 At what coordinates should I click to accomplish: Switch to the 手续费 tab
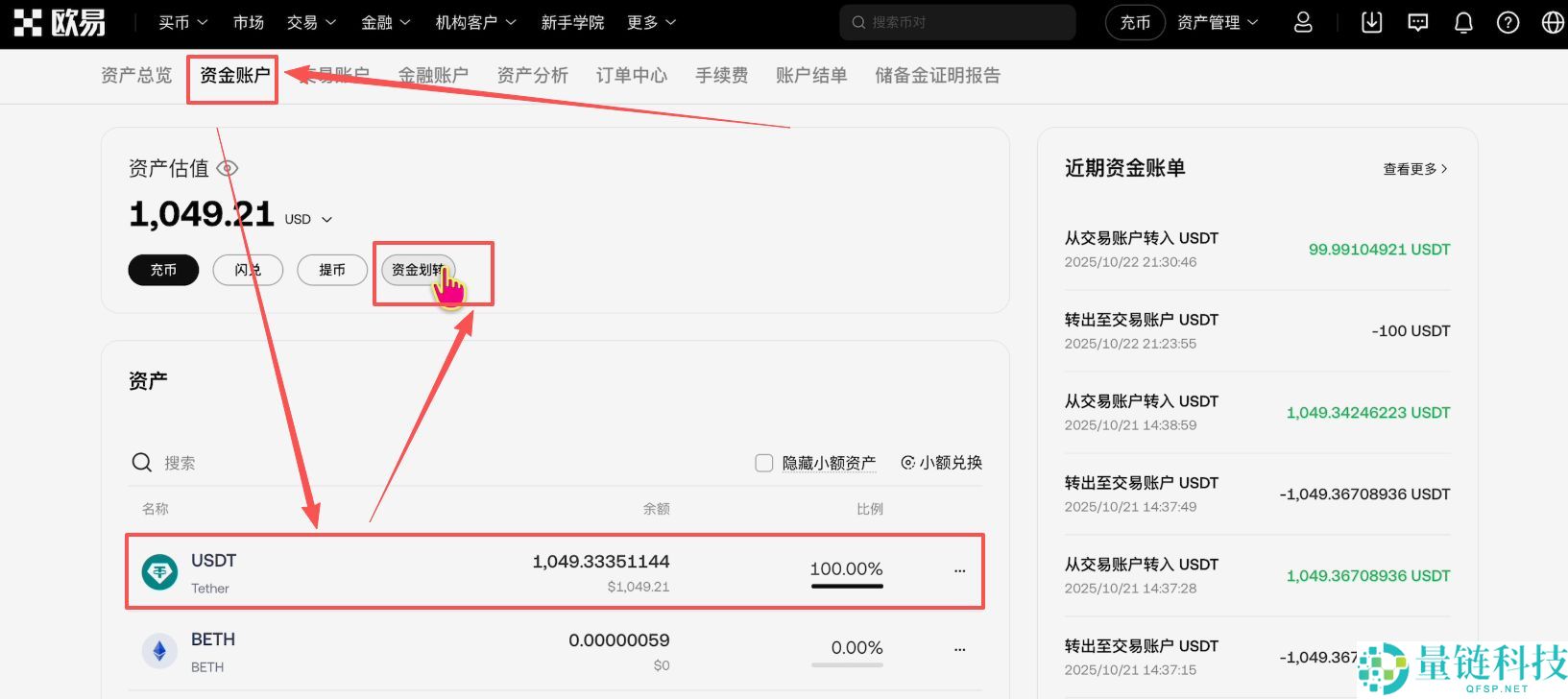click(721, 75)
